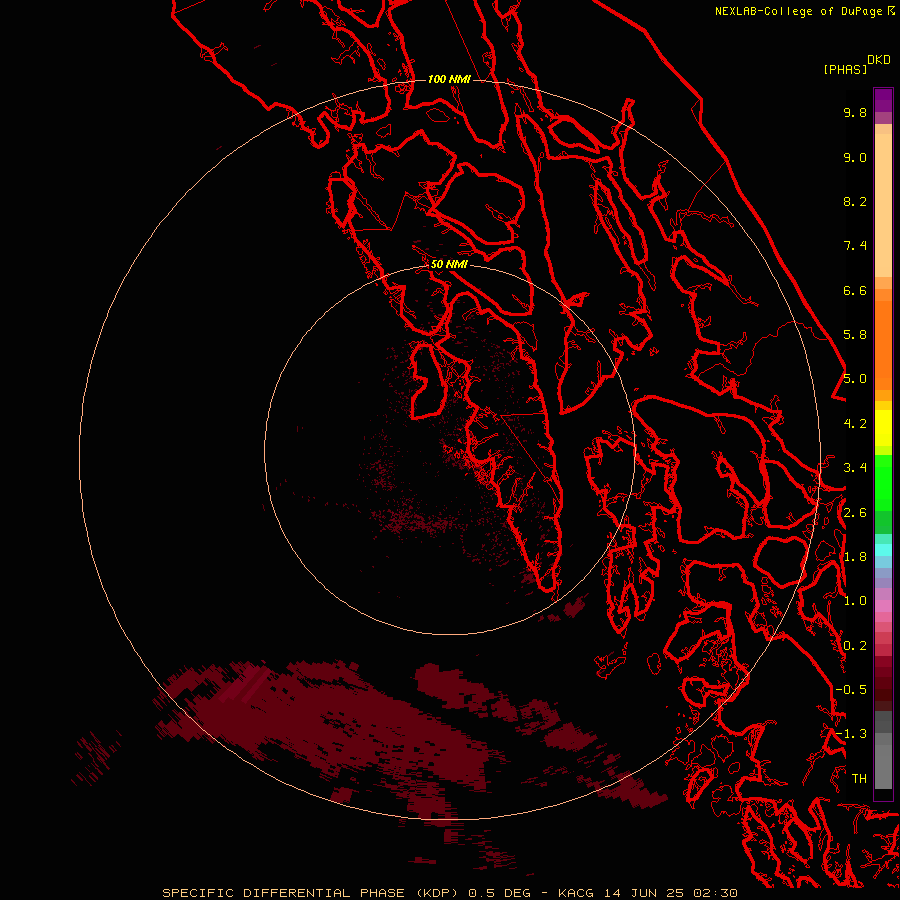Select the 1.0 scale value

click(x=855, y=601)
